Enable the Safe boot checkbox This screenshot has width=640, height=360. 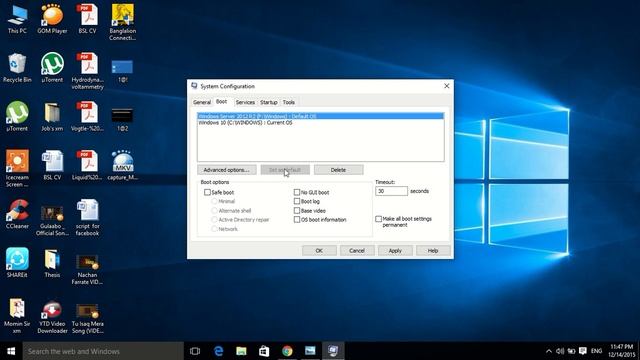click(x=207, y=192)
